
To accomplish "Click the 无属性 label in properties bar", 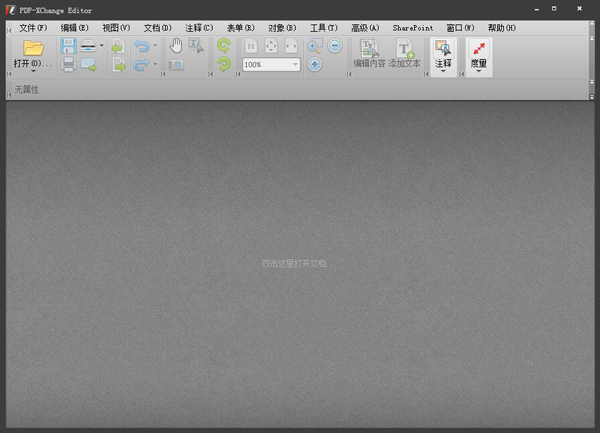I will point(27,90).
